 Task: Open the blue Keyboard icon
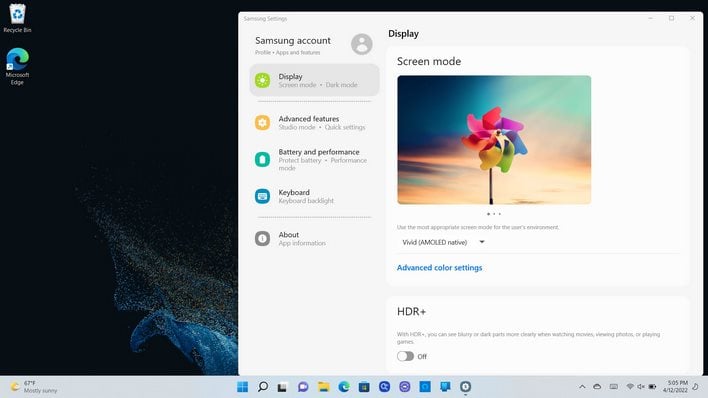pos(262,196)
